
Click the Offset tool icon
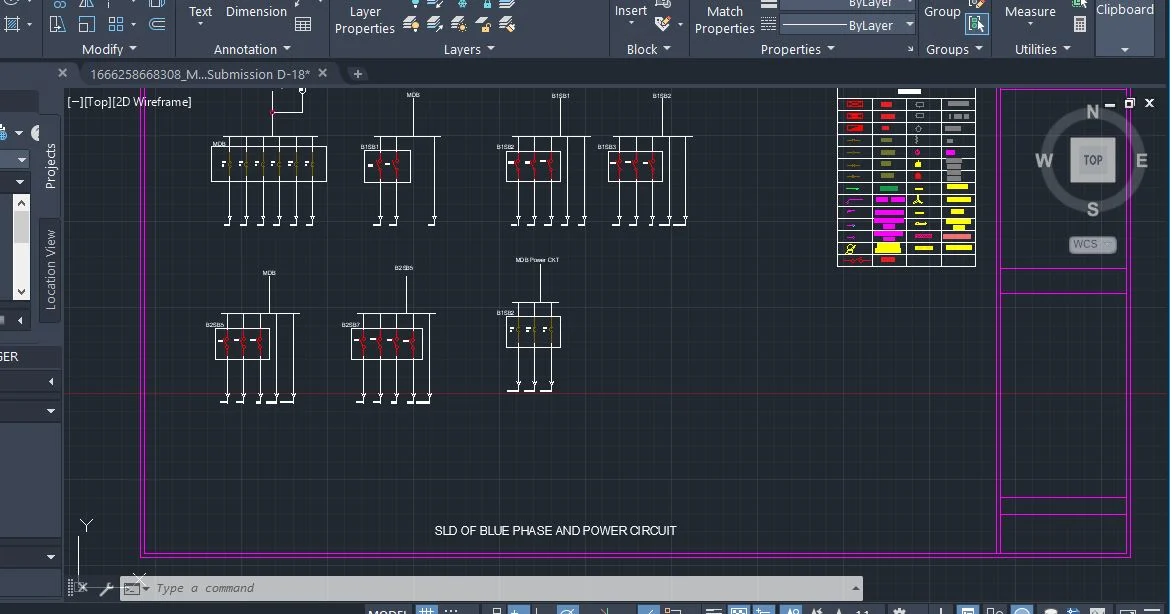(x=157, y=25)
